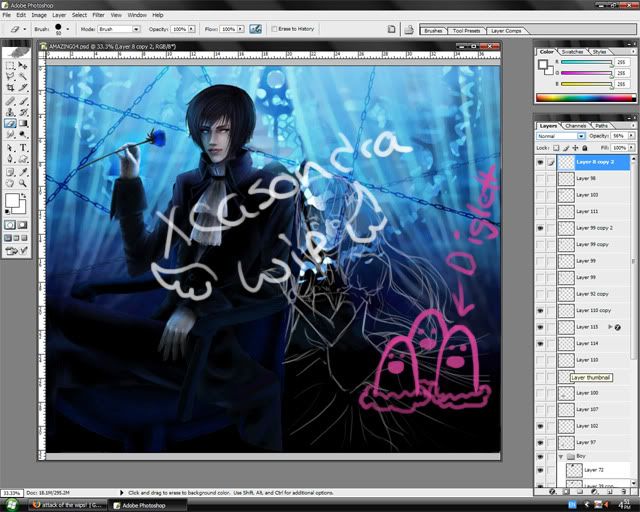Select the Hand tool
The width and height of the screenshot is (640, 512).
click(x=10, y=183)
